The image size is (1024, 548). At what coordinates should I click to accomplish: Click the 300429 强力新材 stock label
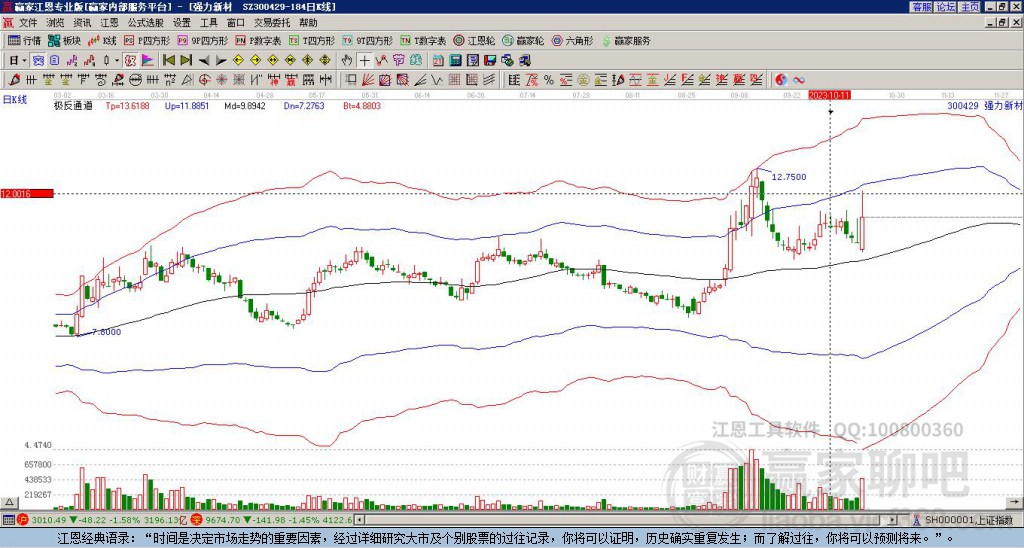[985, 105]
